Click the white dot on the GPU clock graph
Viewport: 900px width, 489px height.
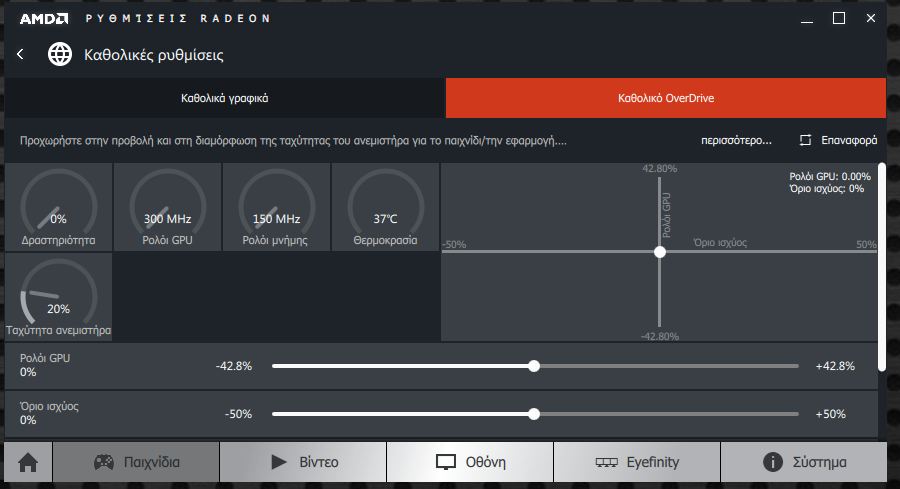[660, 251]
